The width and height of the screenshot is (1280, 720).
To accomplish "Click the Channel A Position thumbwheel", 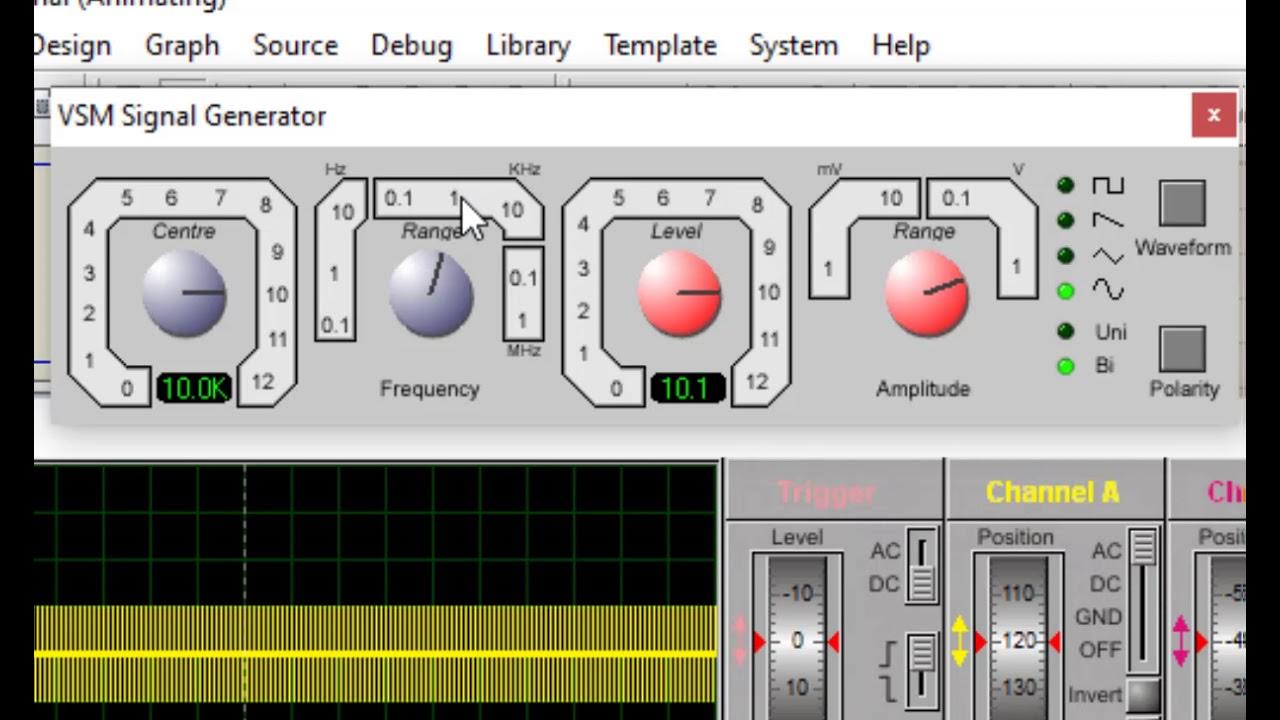I will pyautogui.click(x=1018, y=638).
